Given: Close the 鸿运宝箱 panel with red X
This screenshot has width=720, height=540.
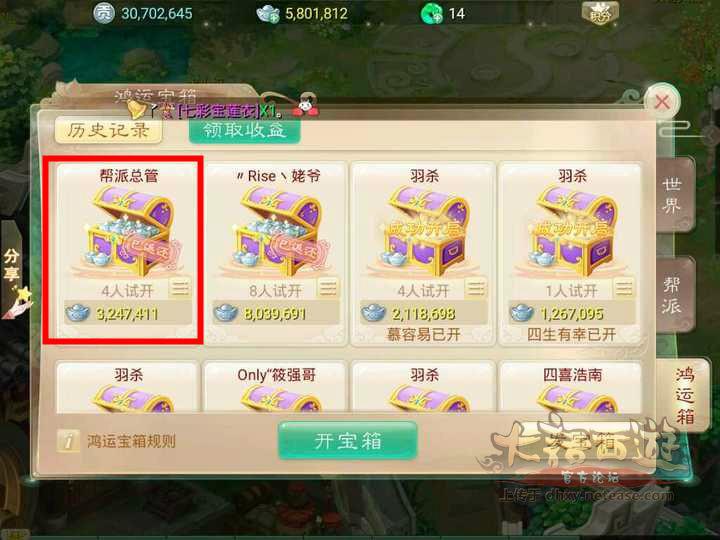Looking at the screenshot, I should pos(662,102).
